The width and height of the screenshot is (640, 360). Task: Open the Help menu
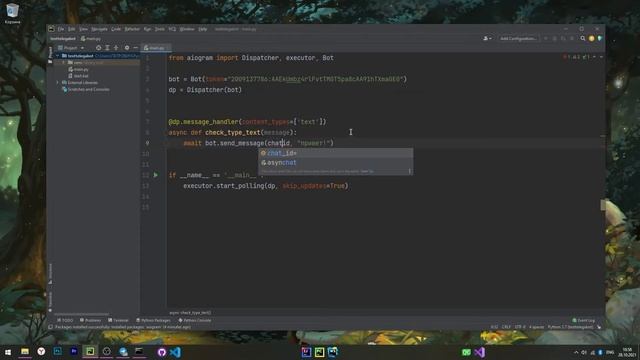point(202,29)
